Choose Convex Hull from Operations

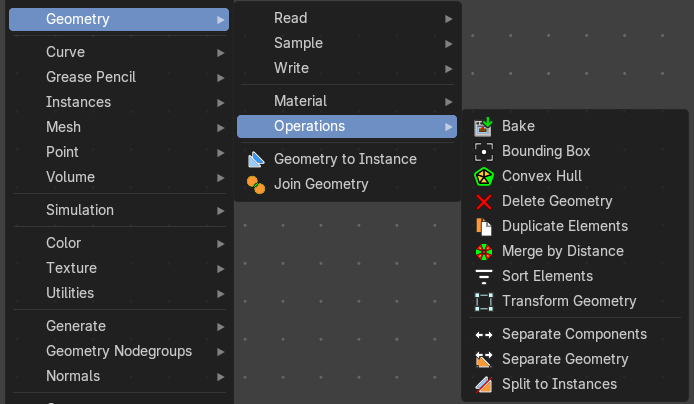coord(574,176)
